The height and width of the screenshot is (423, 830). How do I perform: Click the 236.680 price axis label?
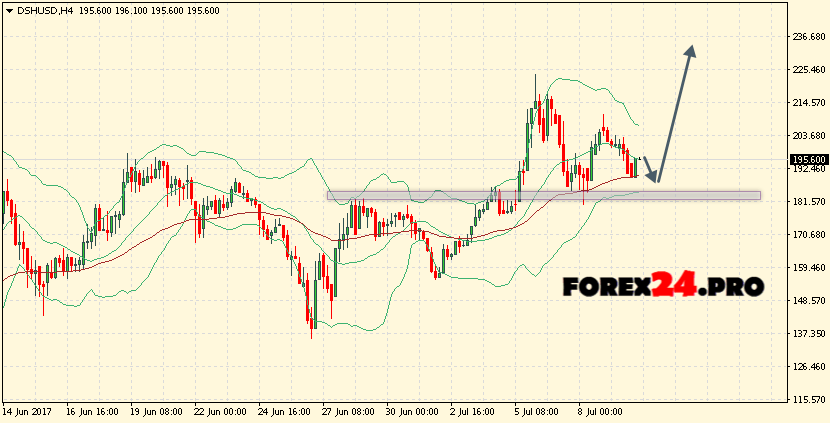(807, 37)
